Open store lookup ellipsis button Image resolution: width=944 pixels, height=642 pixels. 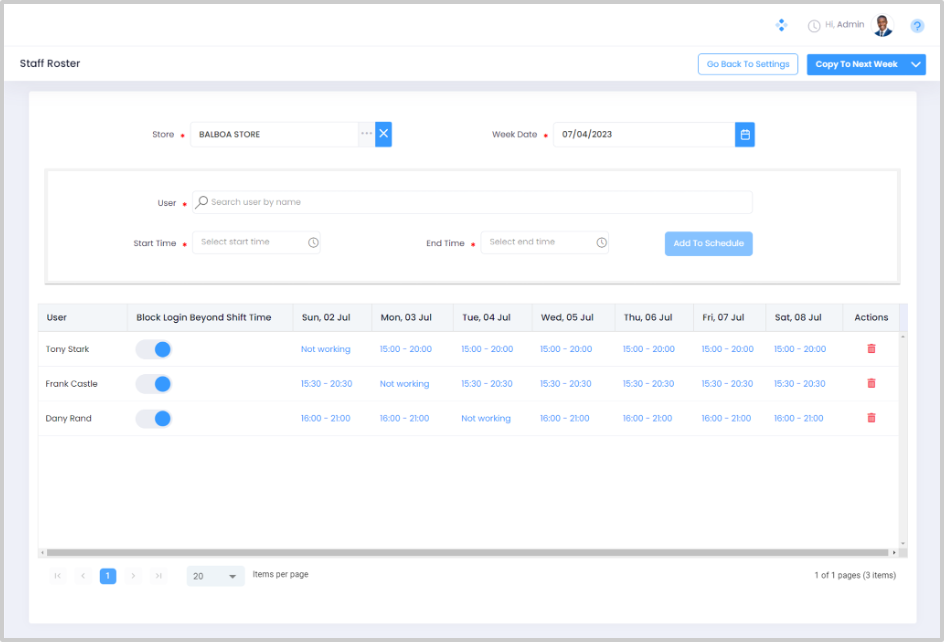click(x=366, y=134)
